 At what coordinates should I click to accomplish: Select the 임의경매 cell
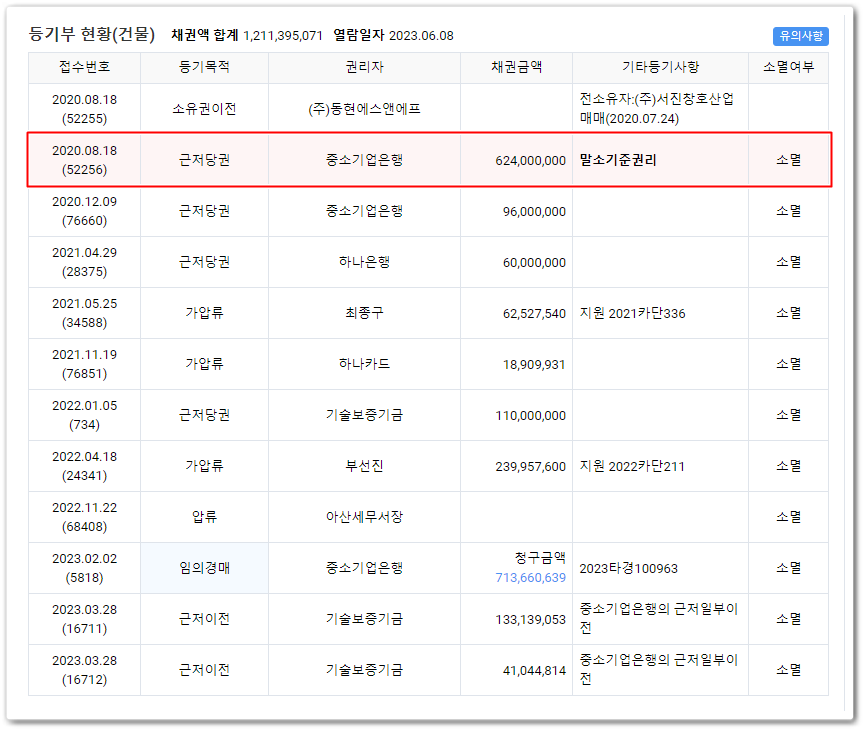pyautogui.click(x=204, y=568)
